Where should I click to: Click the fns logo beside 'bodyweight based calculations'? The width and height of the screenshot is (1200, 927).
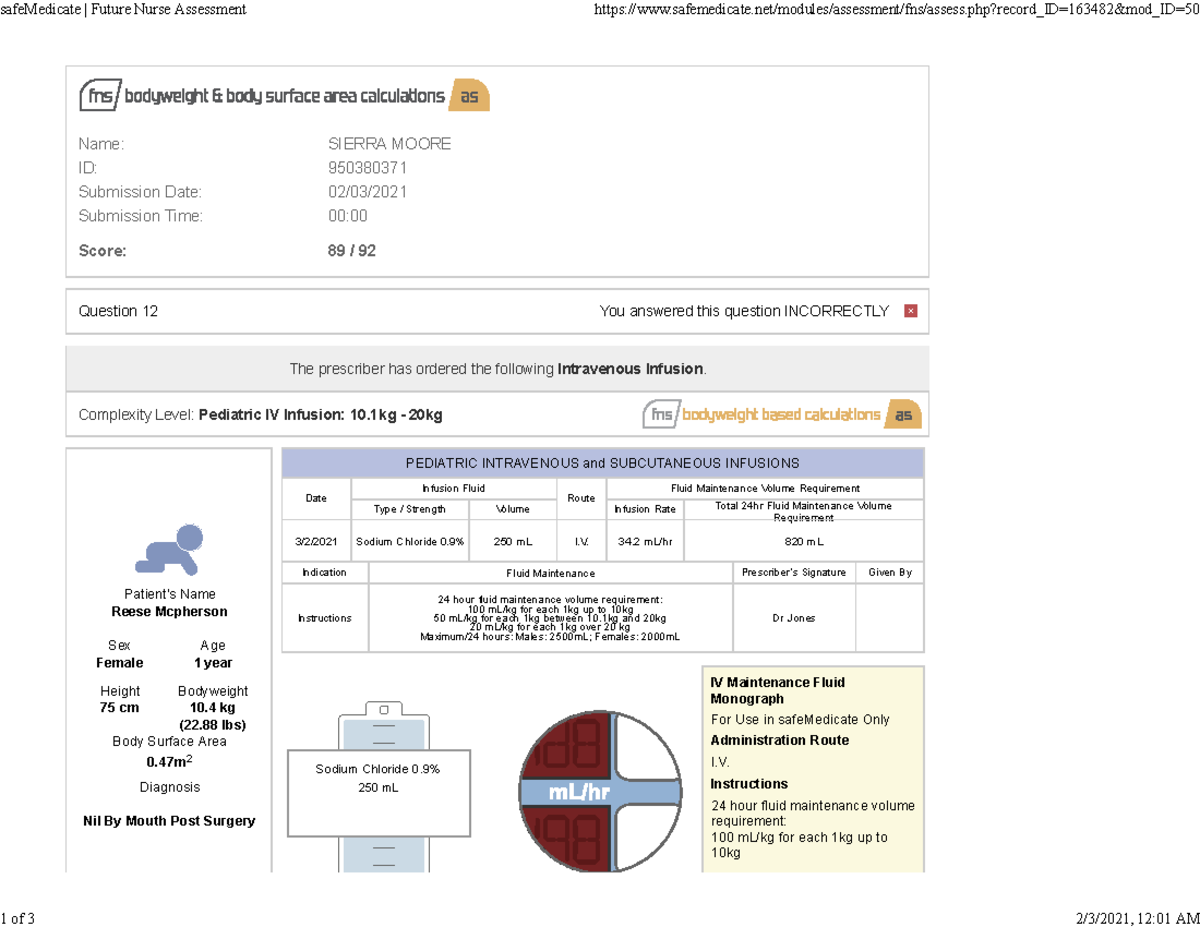click(x=661, y=414)
